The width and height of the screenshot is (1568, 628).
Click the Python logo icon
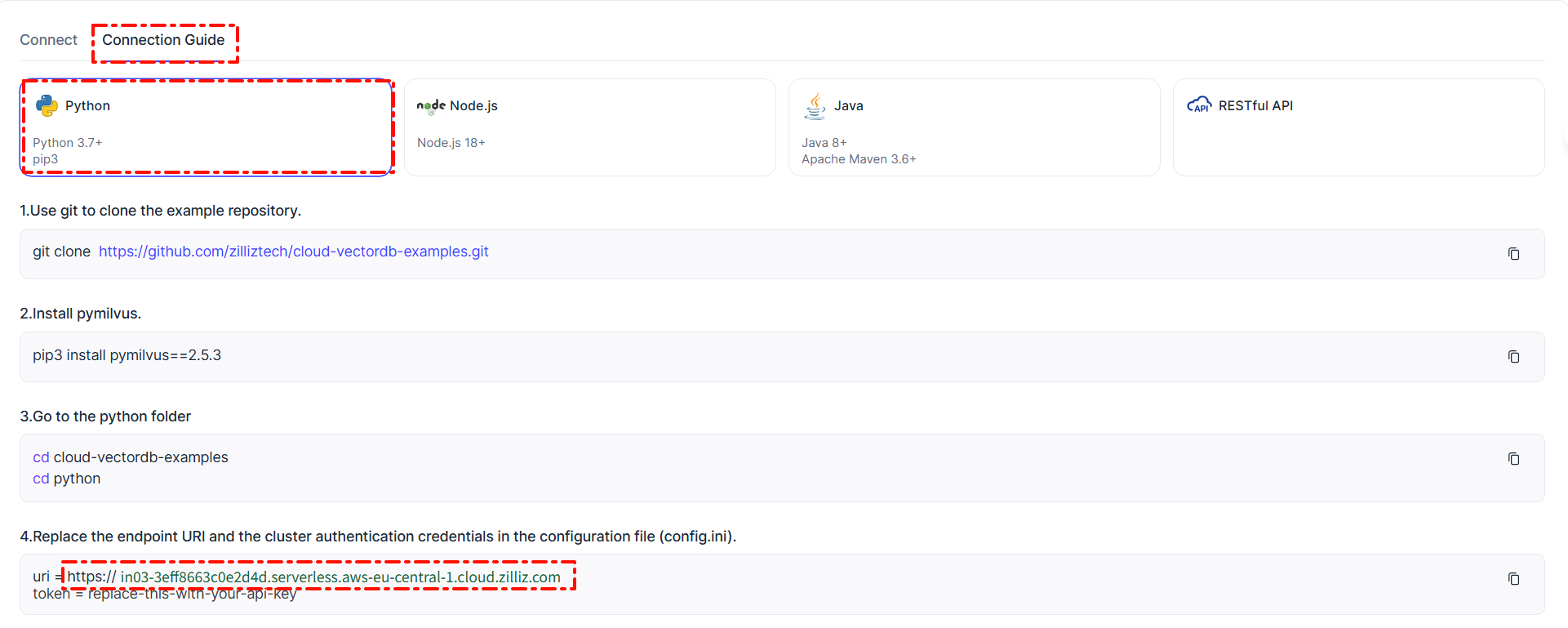[x=47, y=105]
